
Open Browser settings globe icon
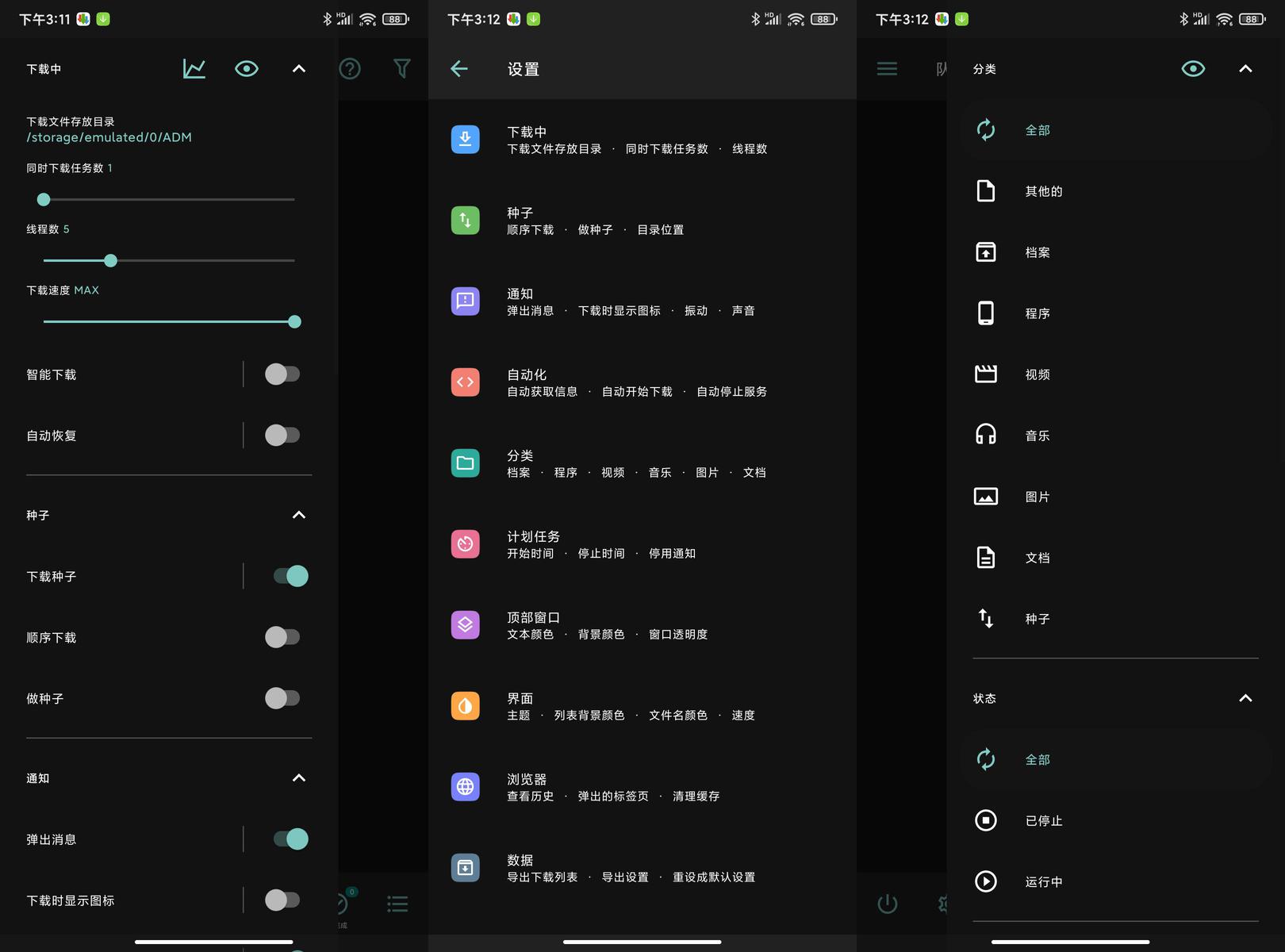[x=465, y=786]
